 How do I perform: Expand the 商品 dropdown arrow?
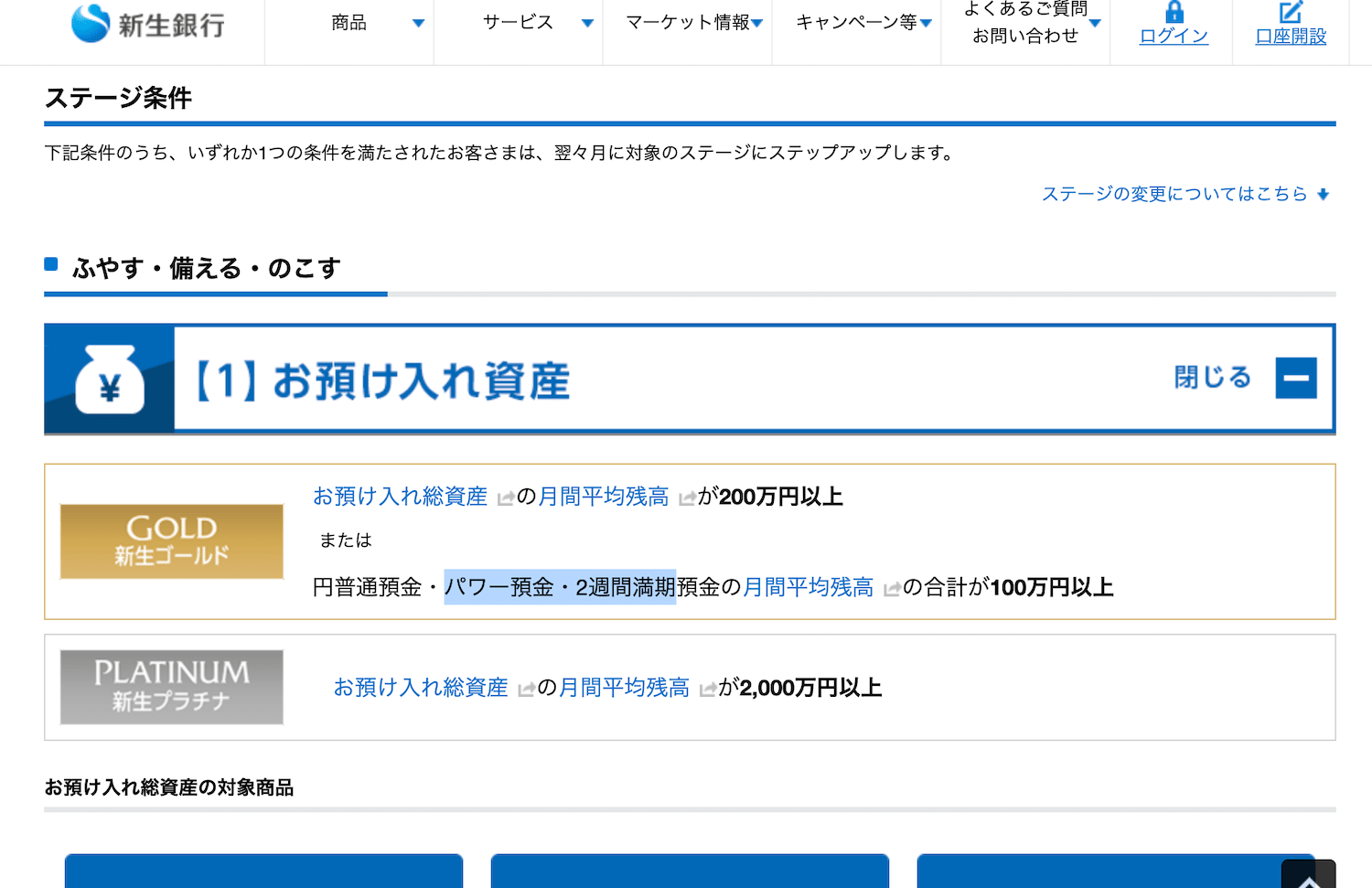(418, 24)
